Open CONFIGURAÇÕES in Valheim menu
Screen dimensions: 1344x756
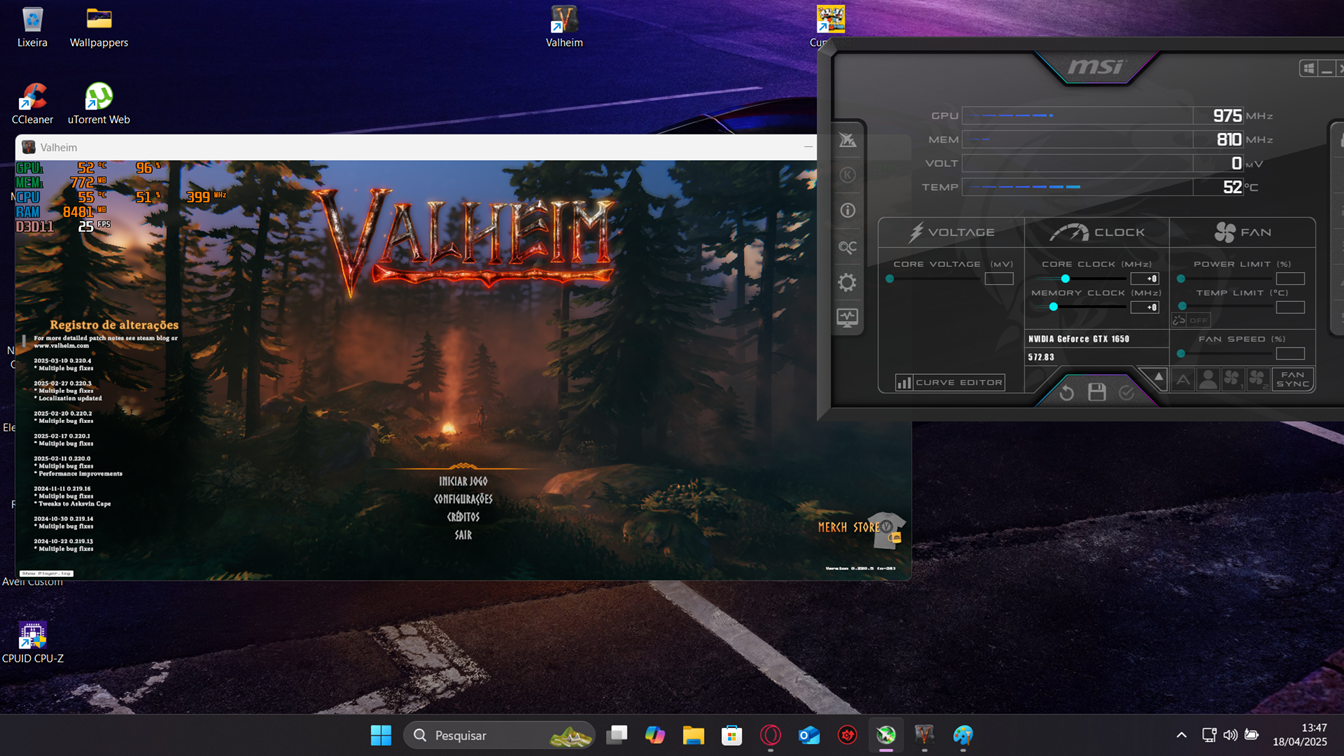coord(463,499)
